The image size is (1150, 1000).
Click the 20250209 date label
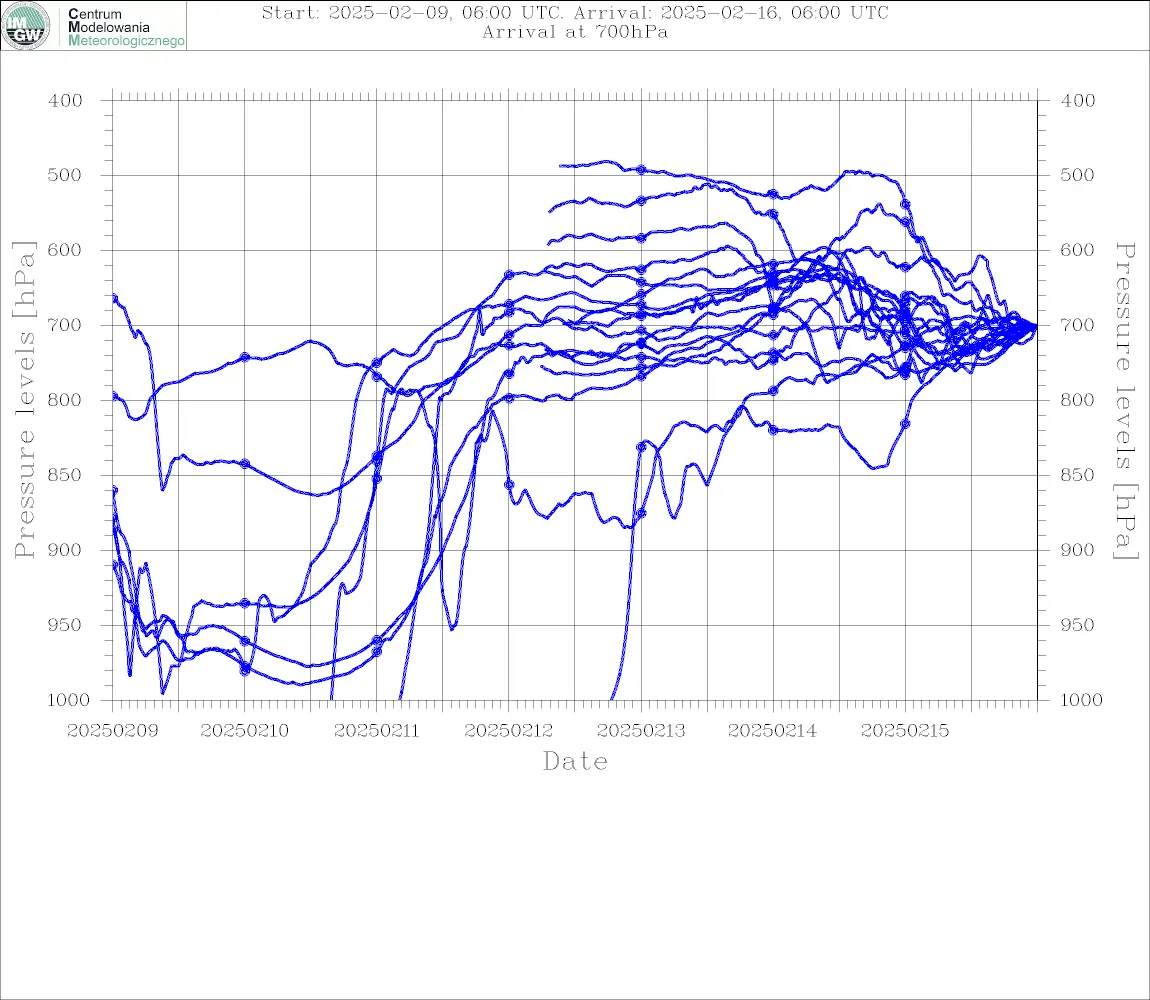tap(112, 731)
